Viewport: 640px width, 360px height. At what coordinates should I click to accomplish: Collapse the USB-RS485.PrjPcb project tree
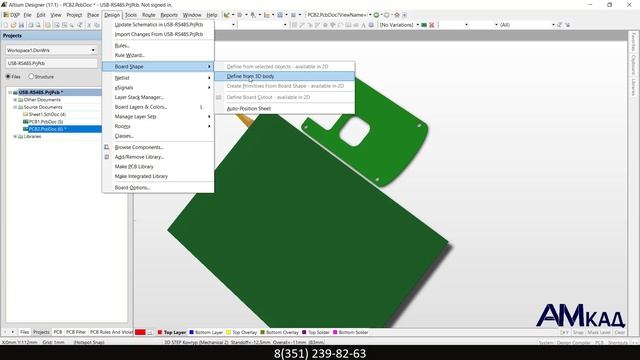[10, 92]
